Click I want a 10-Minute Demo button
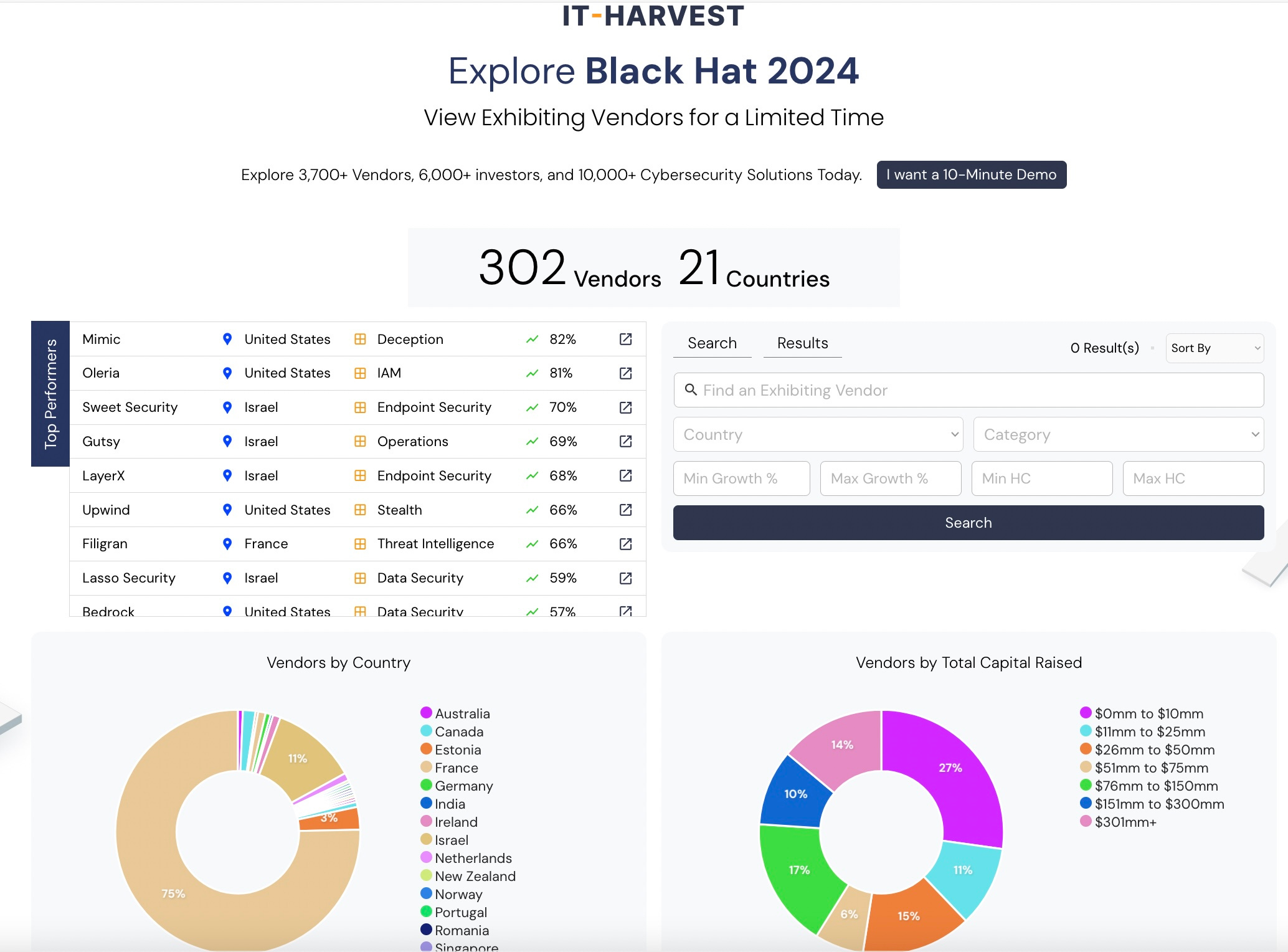The width and height of the screenshot is (1288, 952). click(x=971, y=174)
